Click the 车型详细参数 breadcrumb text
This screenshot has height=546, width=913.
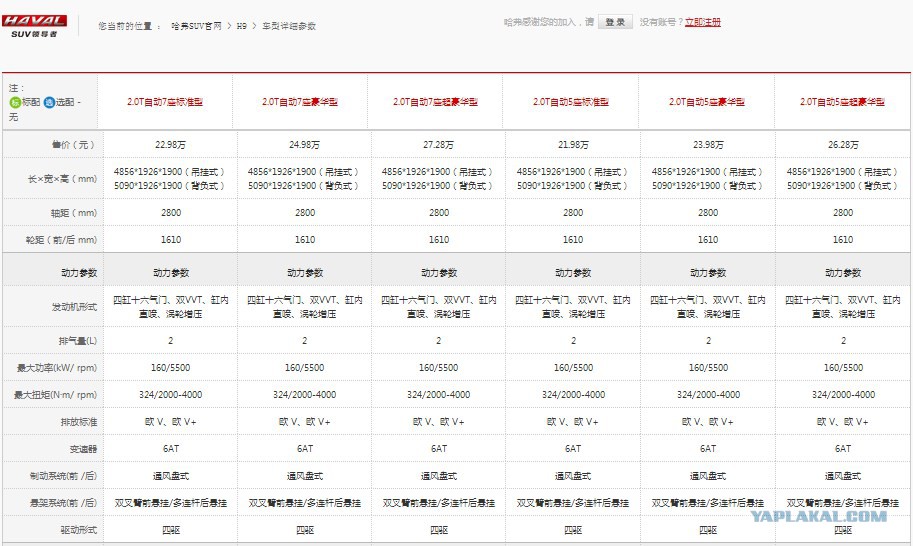tap(289, 26)
